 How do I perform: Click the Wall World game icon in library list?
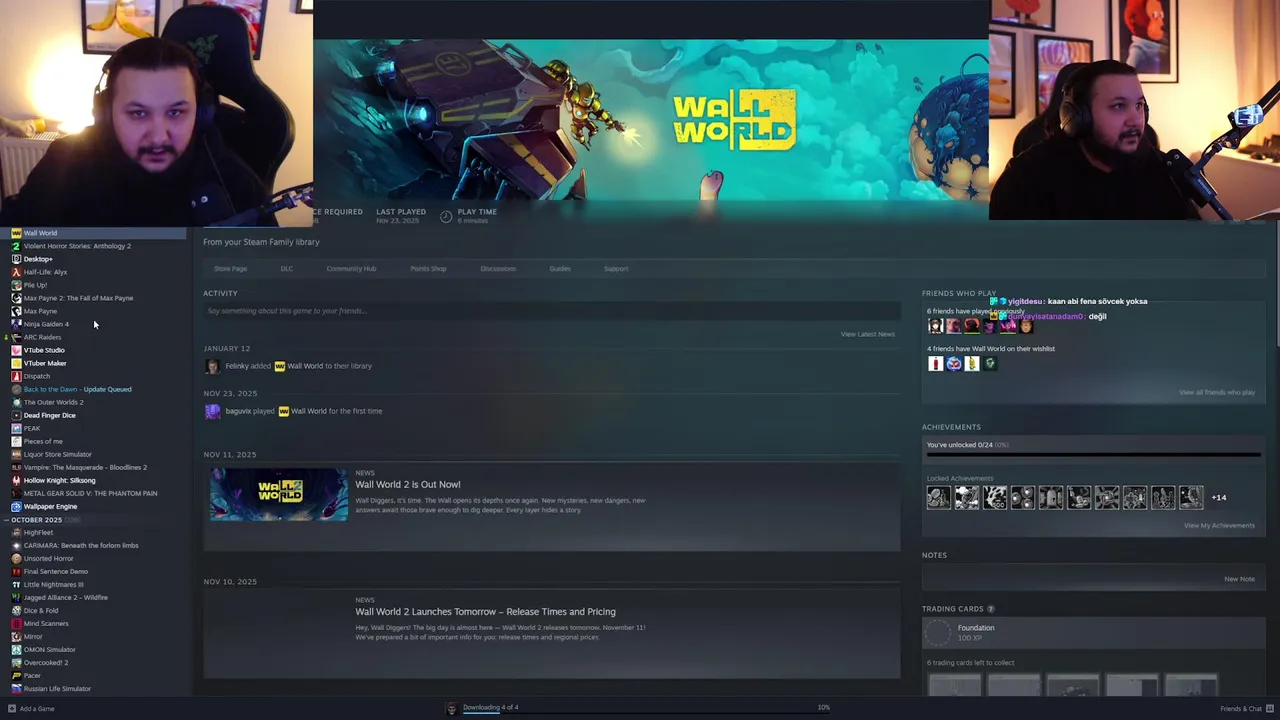point(16,233)
